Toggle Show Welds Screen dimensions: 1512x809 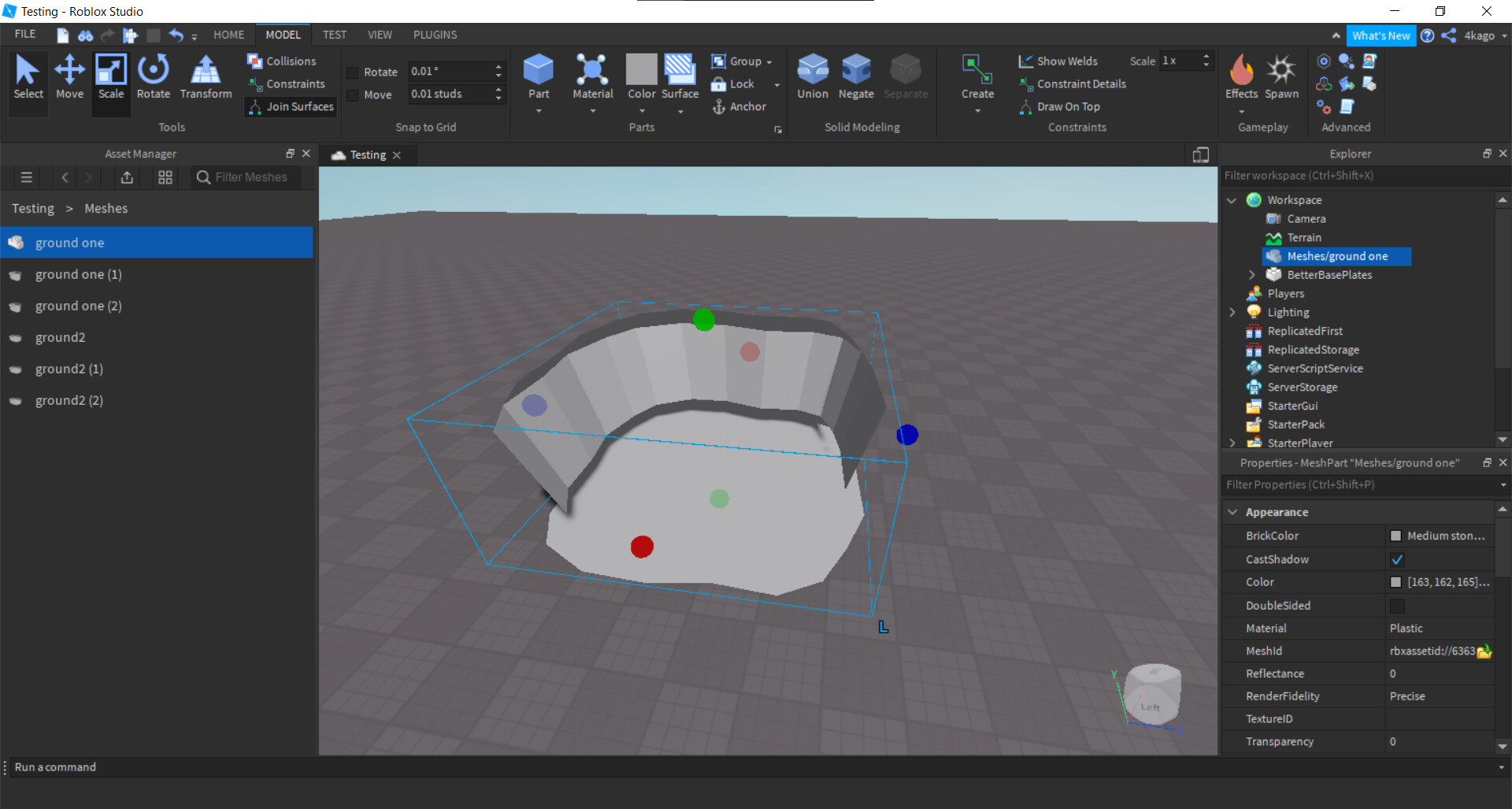(x=1058, y=61)
